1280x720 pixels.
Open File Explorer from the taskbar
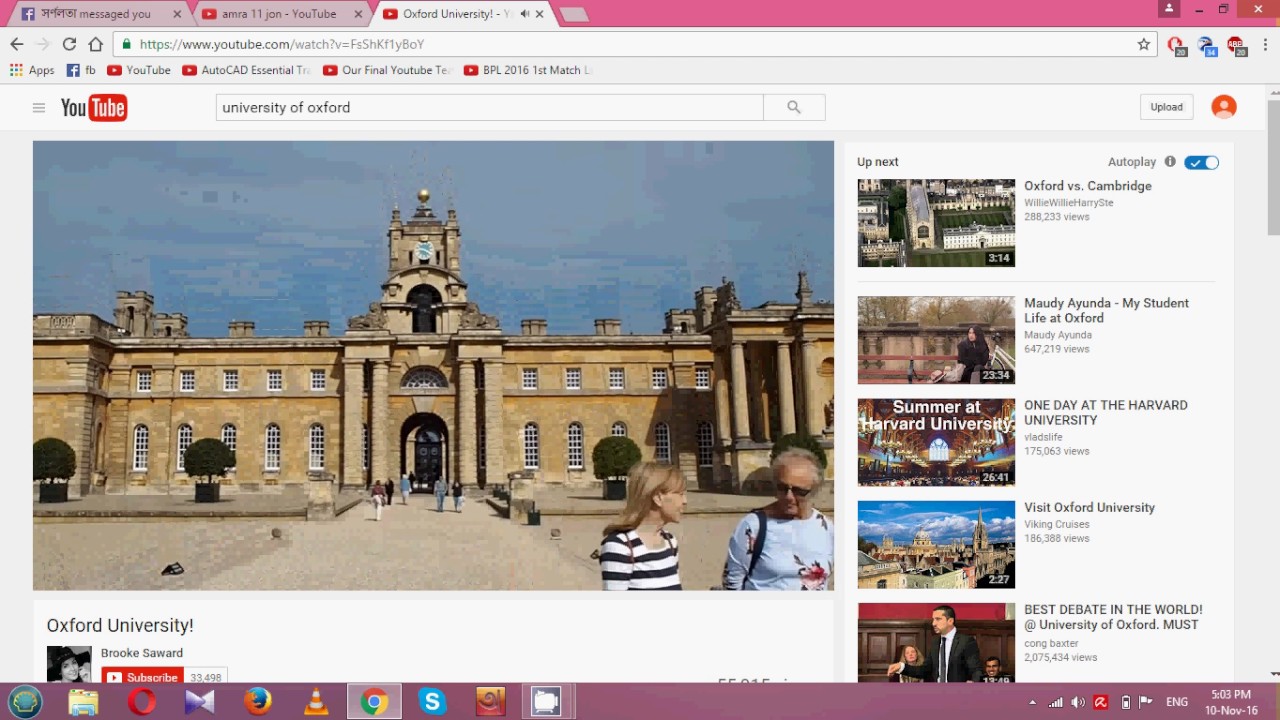tap(84, 702)
